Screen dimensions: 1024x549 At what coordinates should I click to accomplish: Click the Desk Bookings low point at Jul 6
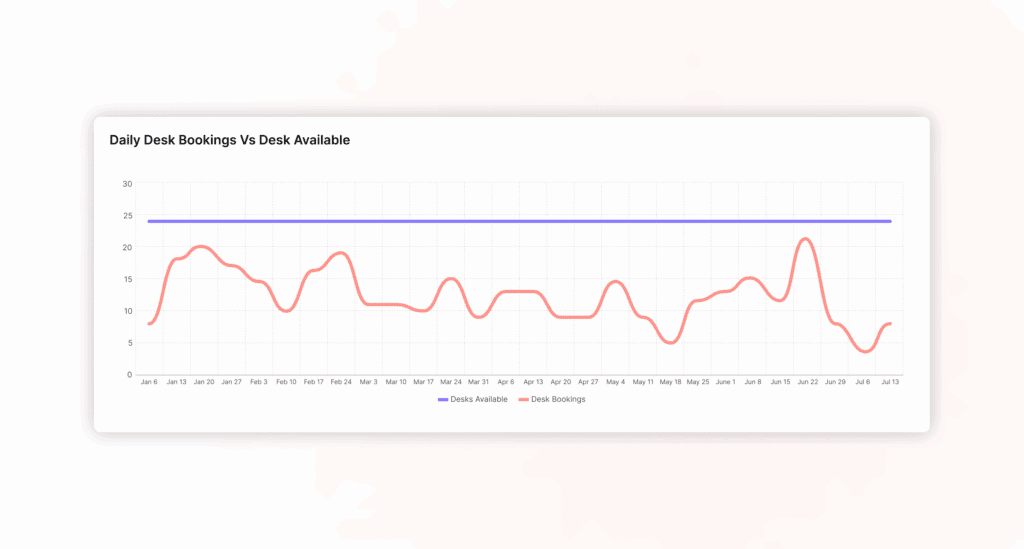[x=865, y=351]
